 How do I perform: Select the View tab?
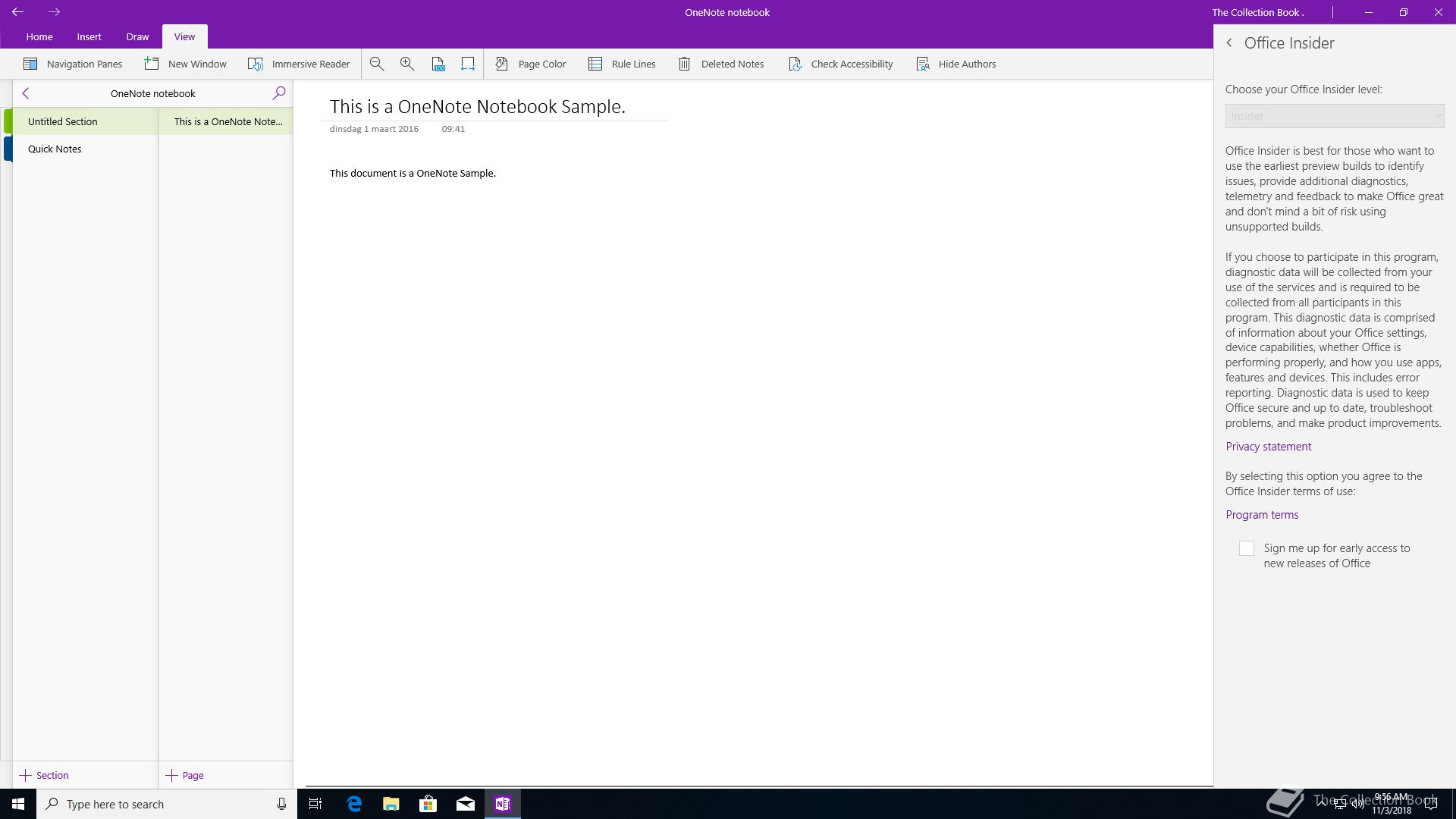[184, 36]
